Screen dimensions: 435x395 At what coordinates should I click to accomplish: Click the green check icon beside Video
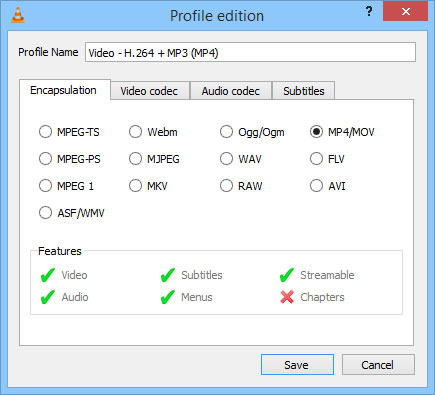click(48, 275)
